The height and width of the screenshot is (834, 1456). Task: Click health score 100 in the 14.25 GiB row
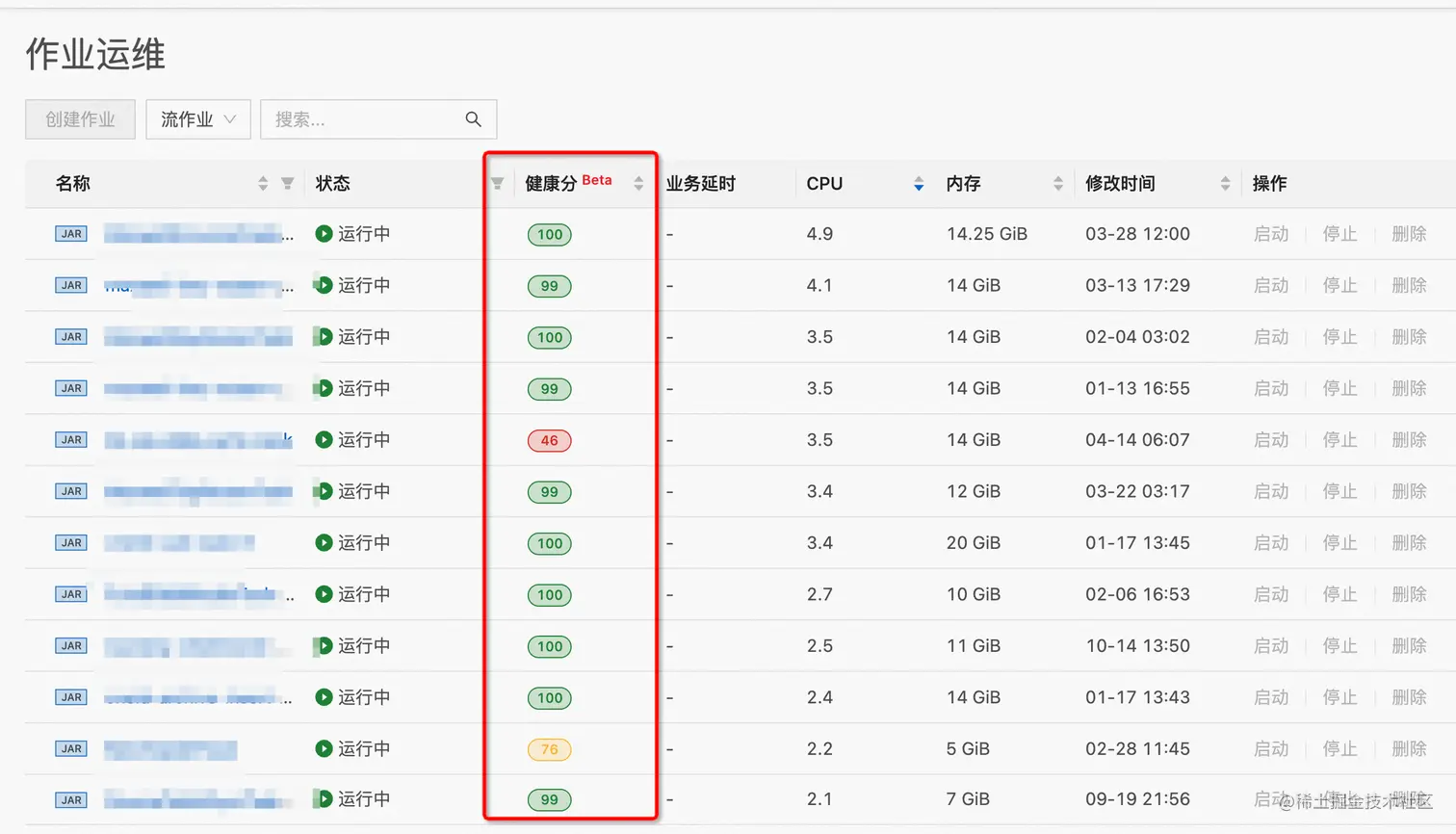[550, 234]
